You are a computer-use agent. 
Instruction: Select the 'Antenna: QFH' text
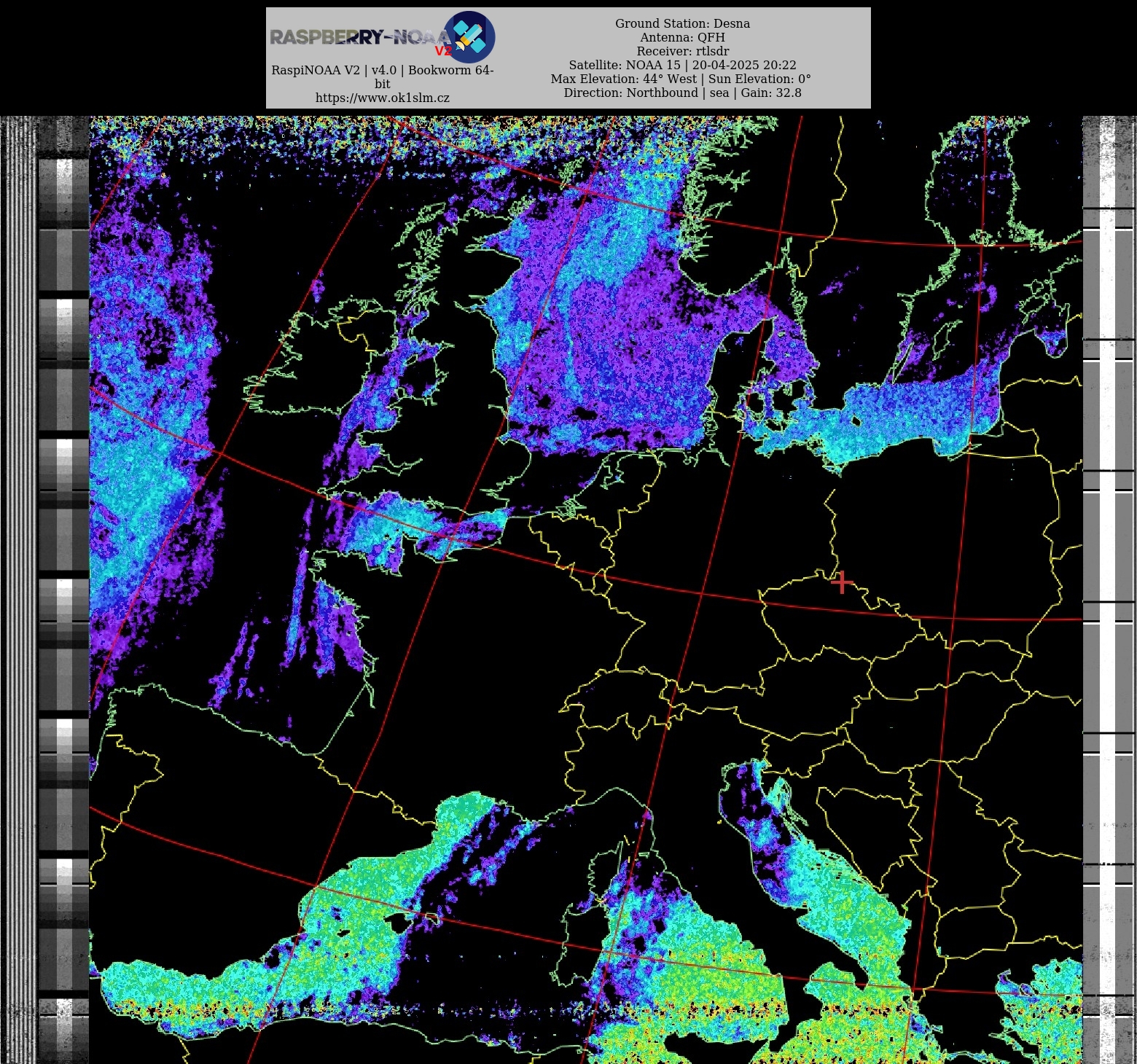click(682, 37)
